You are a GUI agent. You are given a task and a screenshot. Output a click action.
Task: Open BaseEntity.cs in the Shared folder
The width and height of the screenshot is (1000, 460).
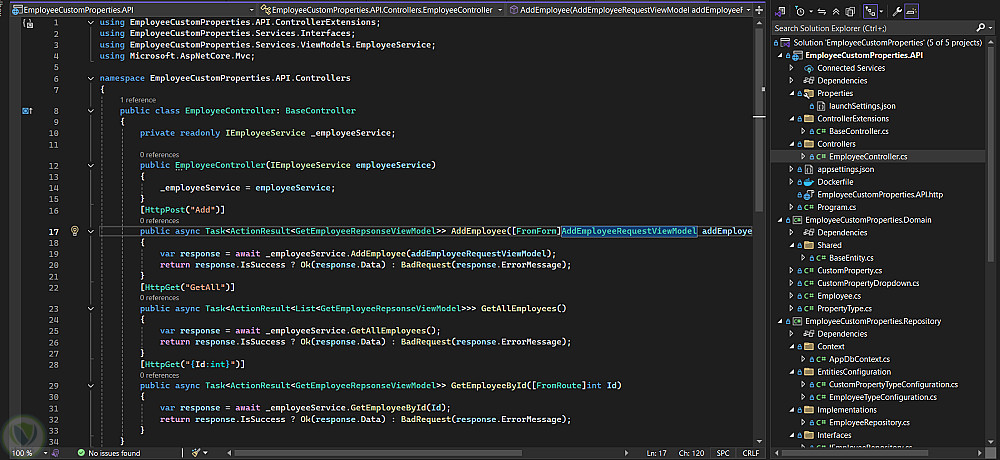coord(851,258)
